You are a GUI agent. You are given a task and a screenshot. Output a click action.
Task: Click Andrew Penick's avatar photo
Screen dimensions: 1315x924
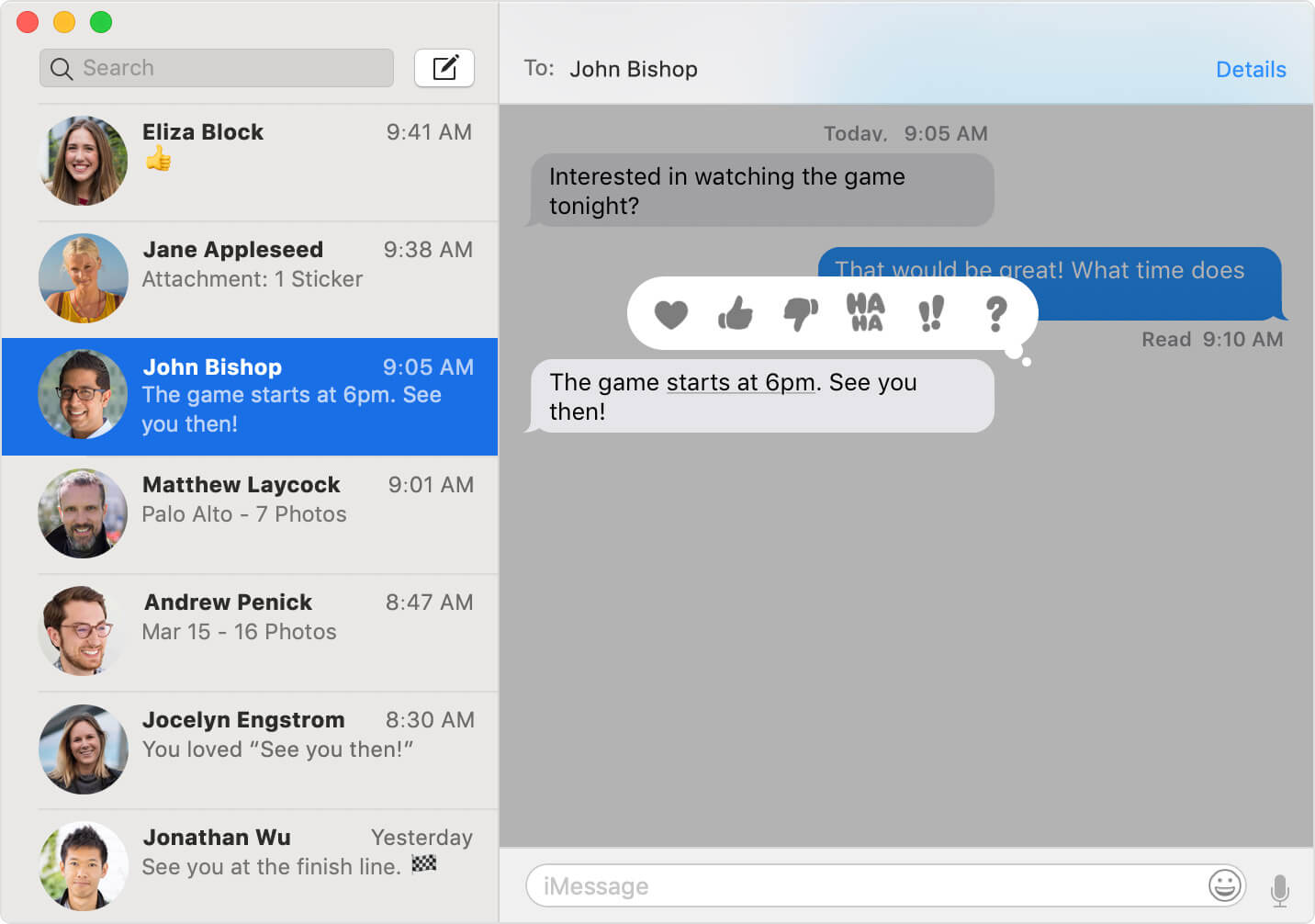[x=83, y=631]
